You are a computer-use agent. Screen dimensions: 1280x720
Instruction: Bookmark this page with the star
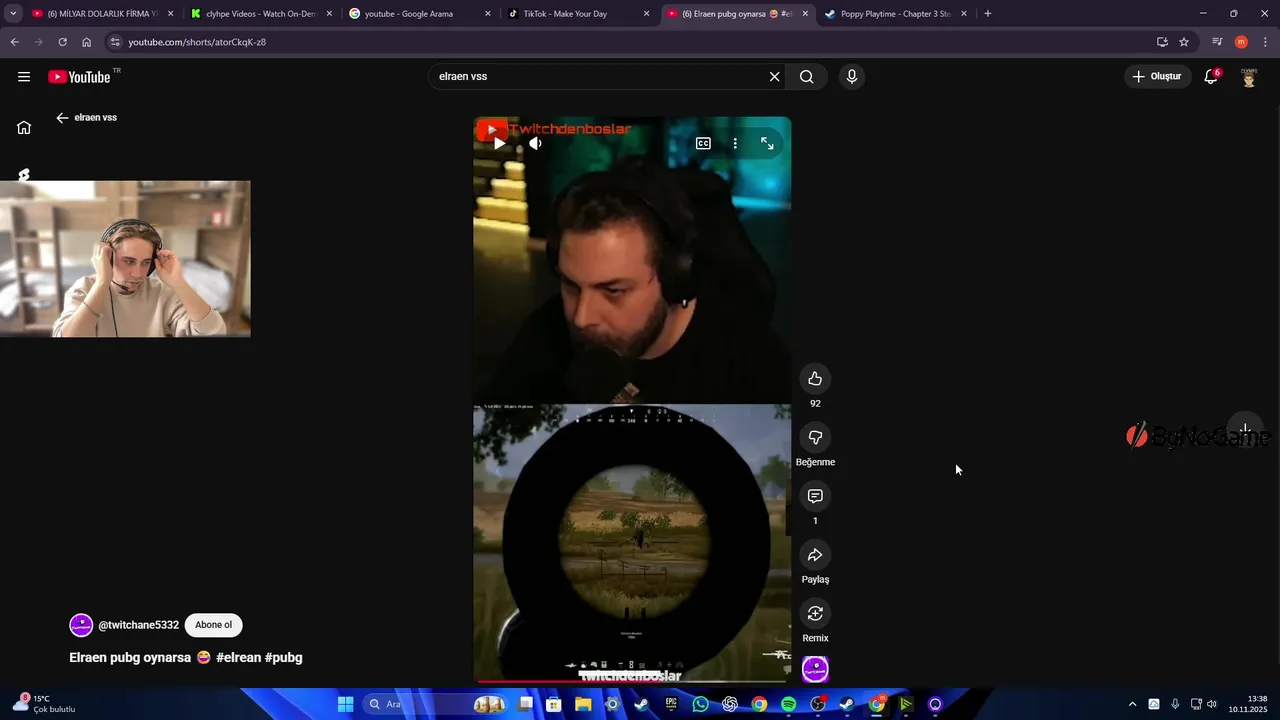click(x=1184, y=42)
